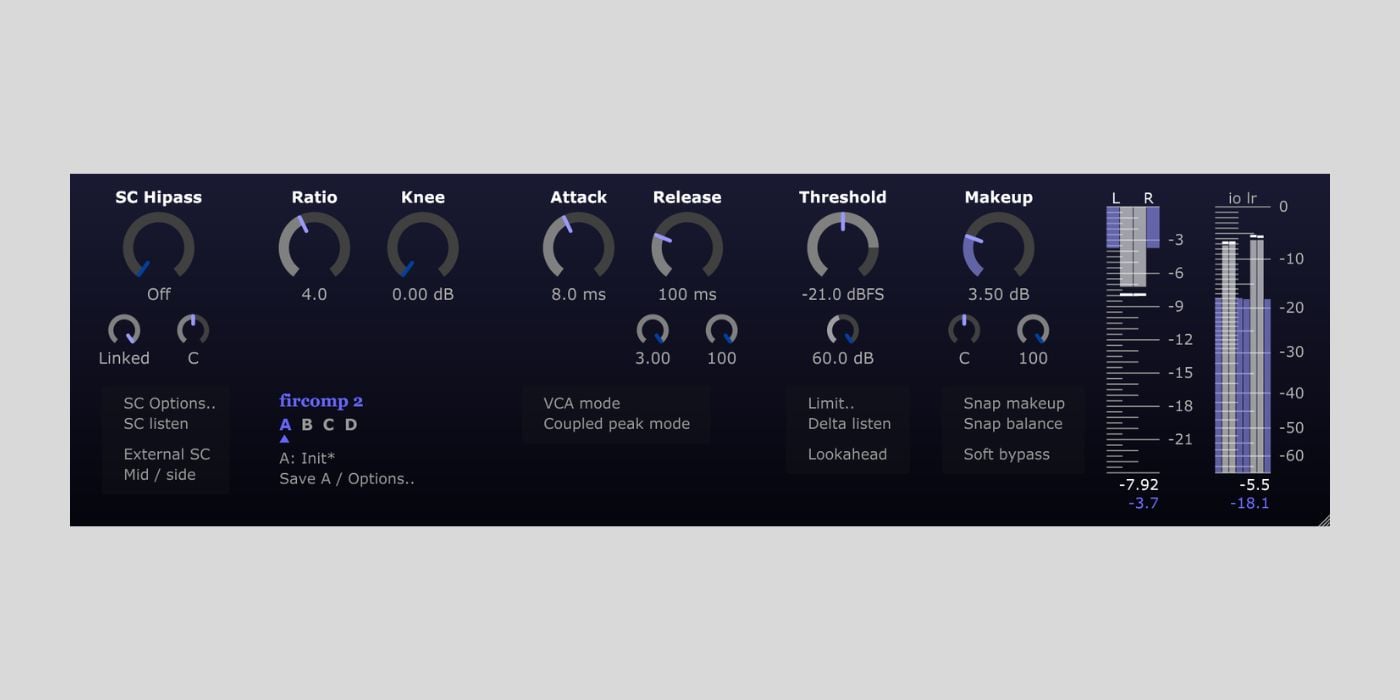Click the Knee knob
The width and height of the screenshot is (1400, 700).
pyautogui.click(x=422, y=246)
